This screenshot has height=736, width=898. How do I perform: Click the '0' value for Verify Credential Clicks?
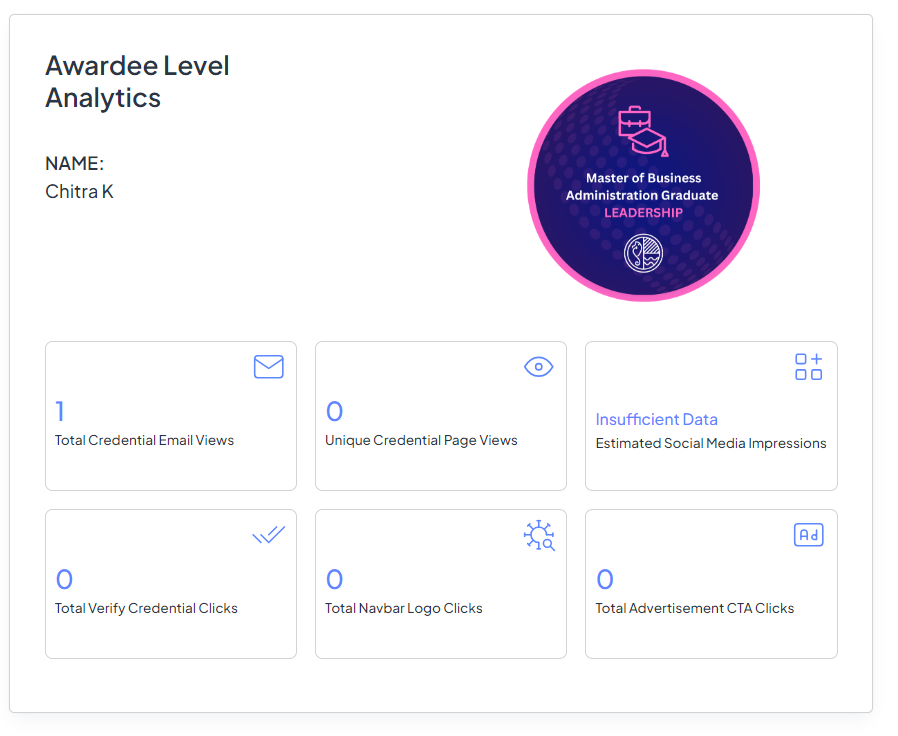tap(64, 579)
